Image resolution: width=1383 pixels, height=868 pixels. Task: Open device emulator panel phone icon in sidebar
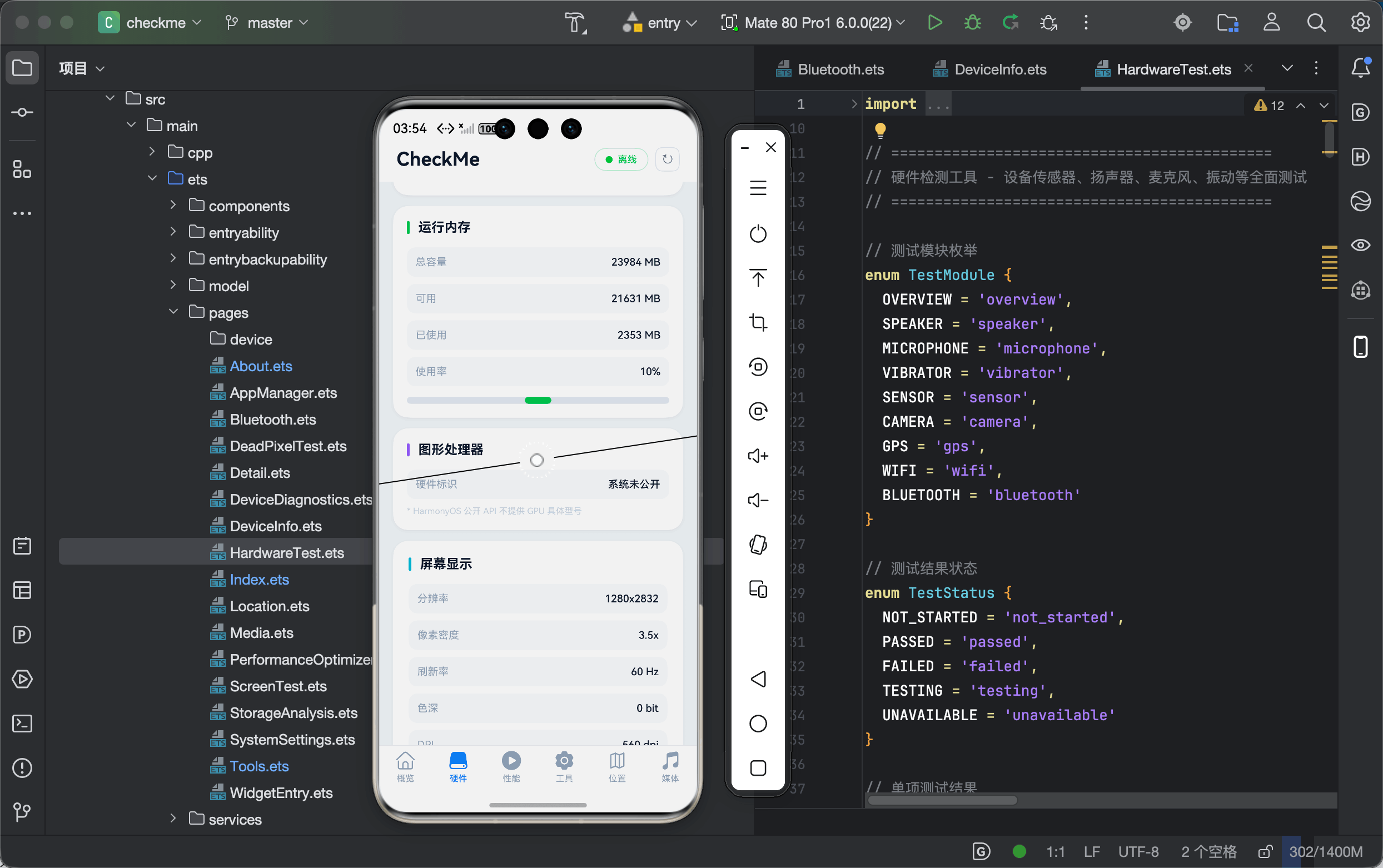coord(1360,347)
